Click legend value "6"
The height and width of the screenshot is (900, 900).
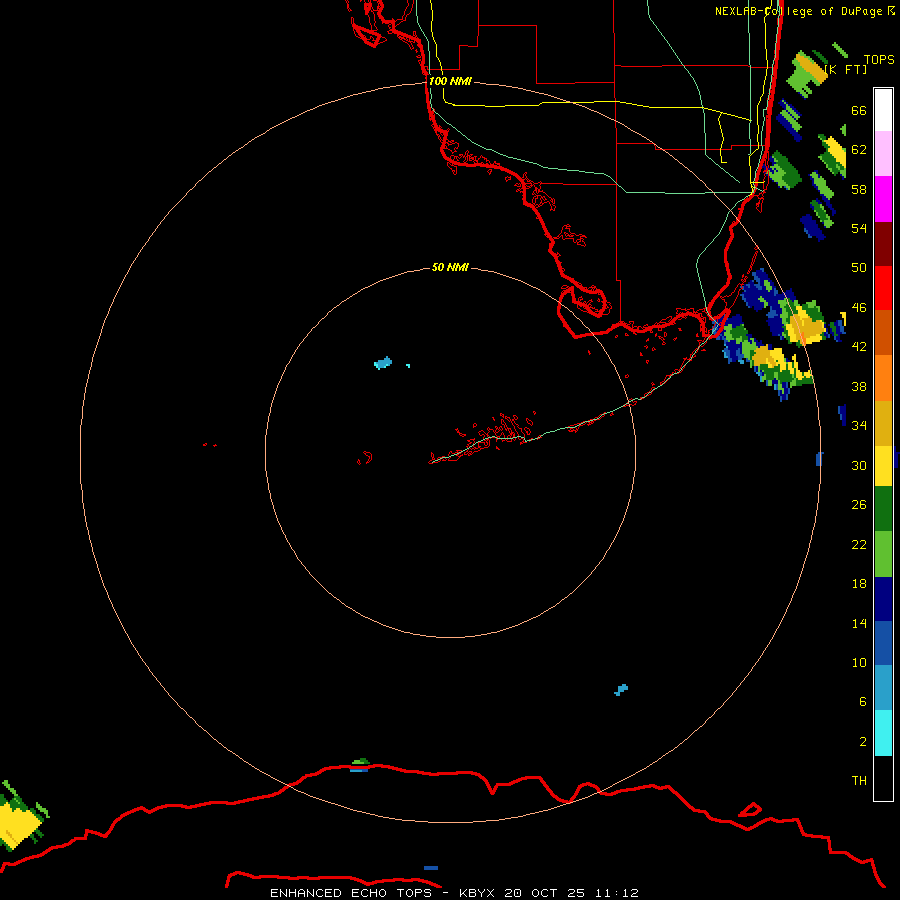point(862,701)
